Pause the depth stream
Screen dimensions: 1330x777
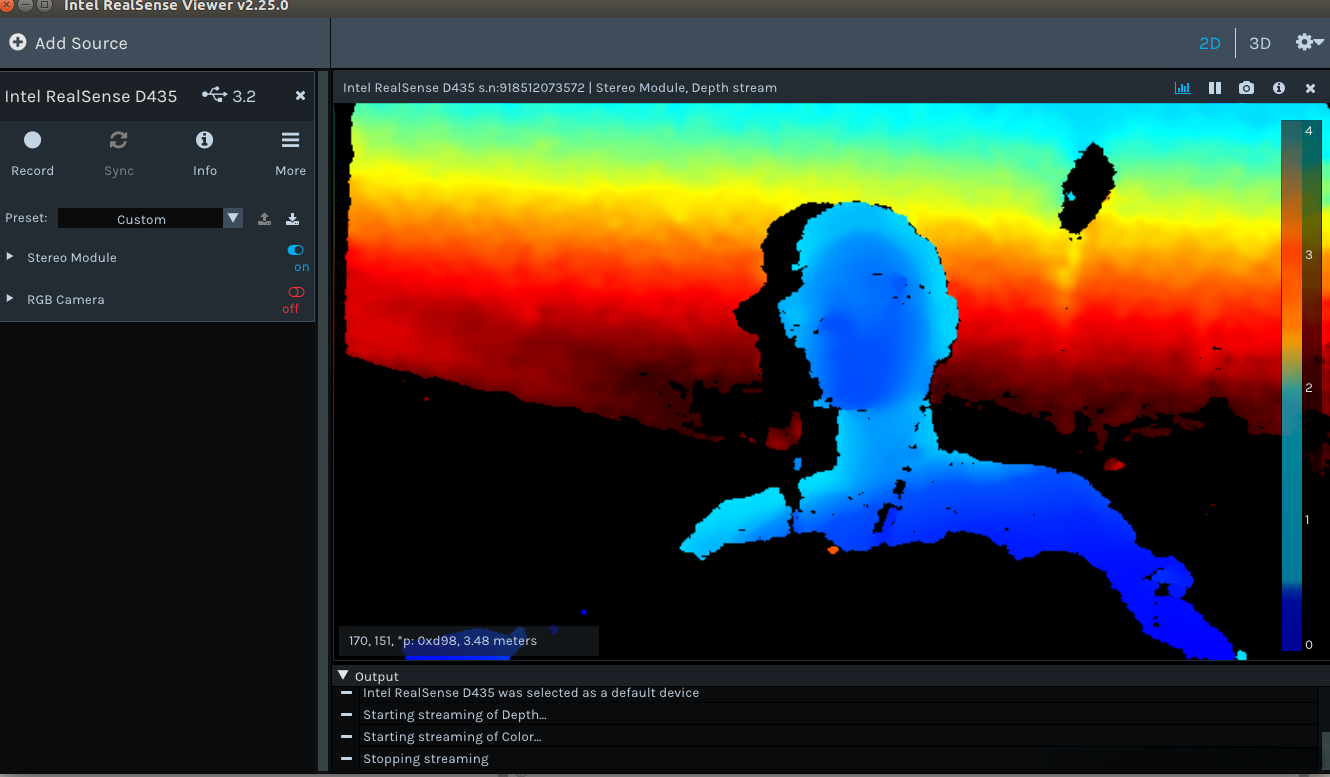1214,88
